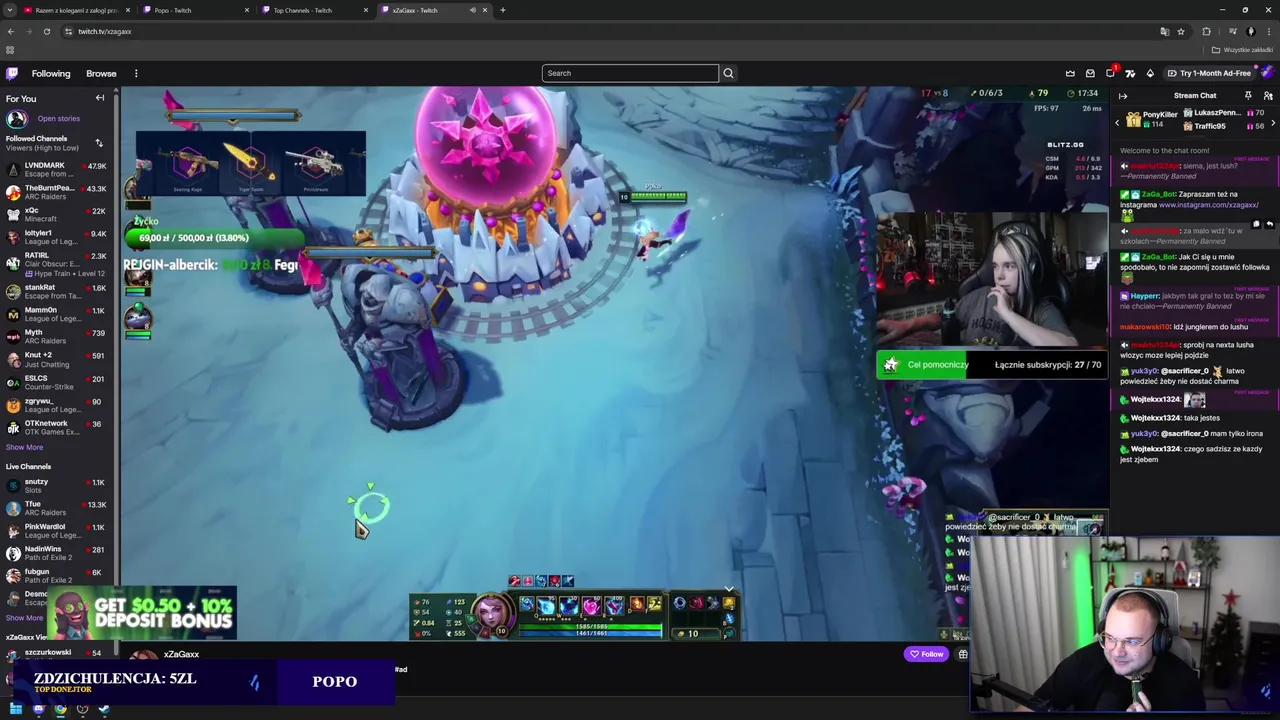
Task: Open a new browser tab
Action: pyautogui.click(x=502, y=10)
